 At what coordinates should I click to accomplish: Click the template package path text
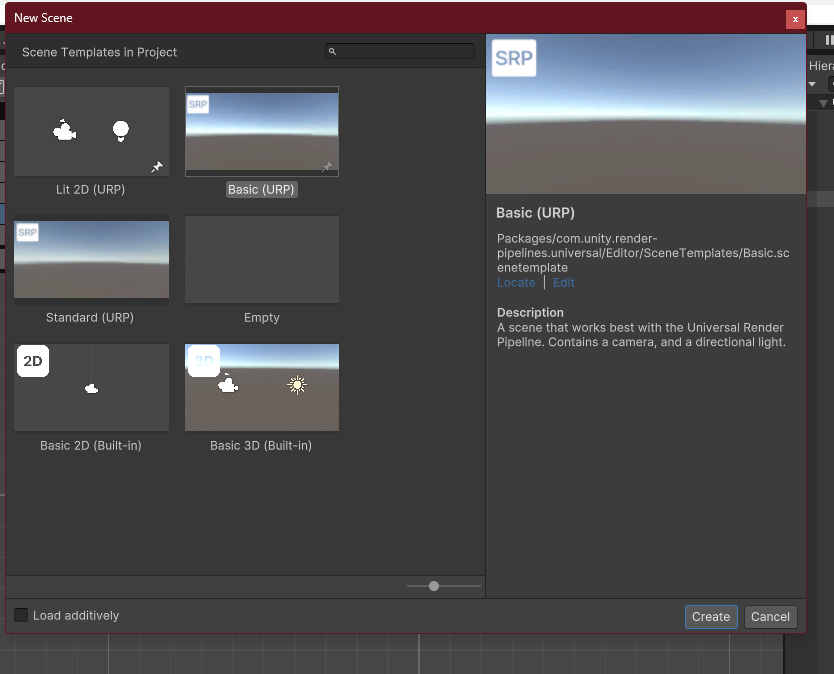click(x=643, y=253)
